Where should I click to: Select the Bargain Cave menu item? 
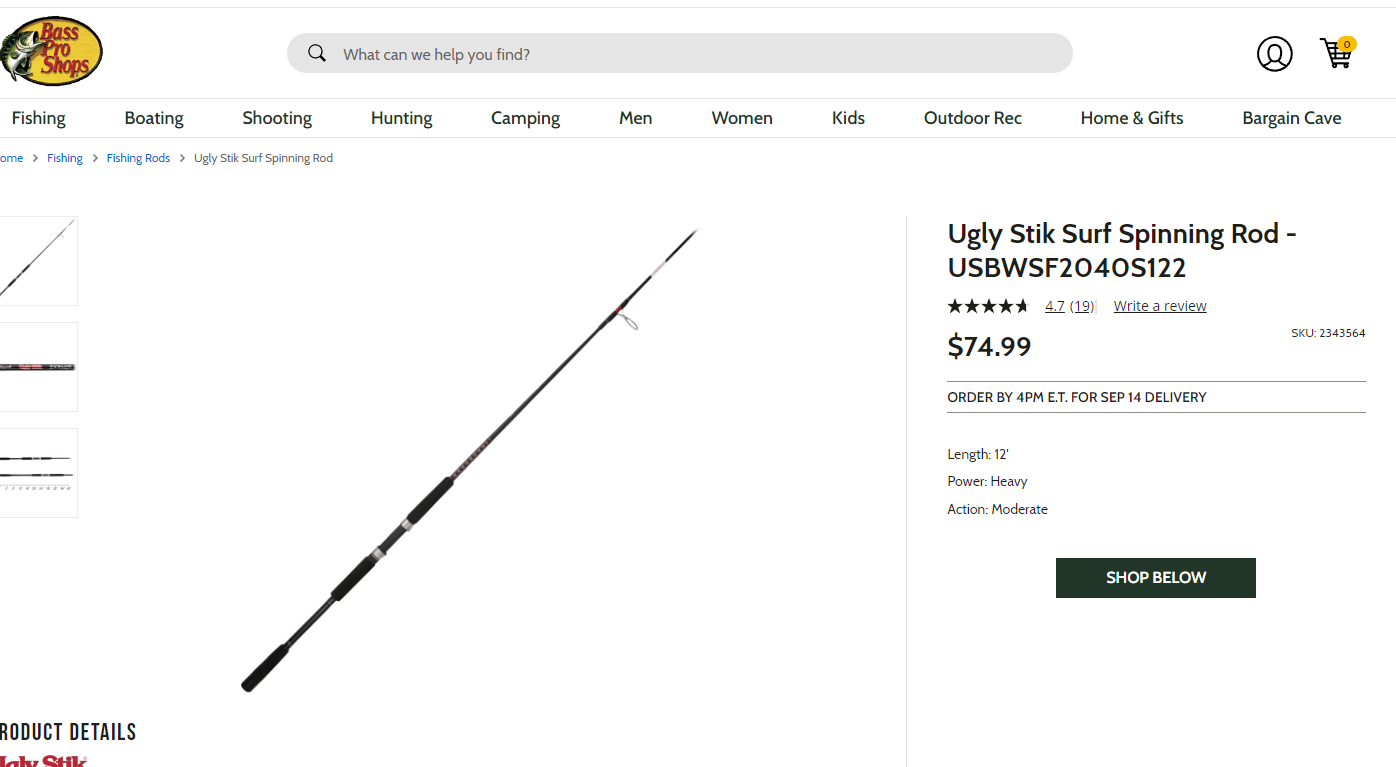point(1291,118)
